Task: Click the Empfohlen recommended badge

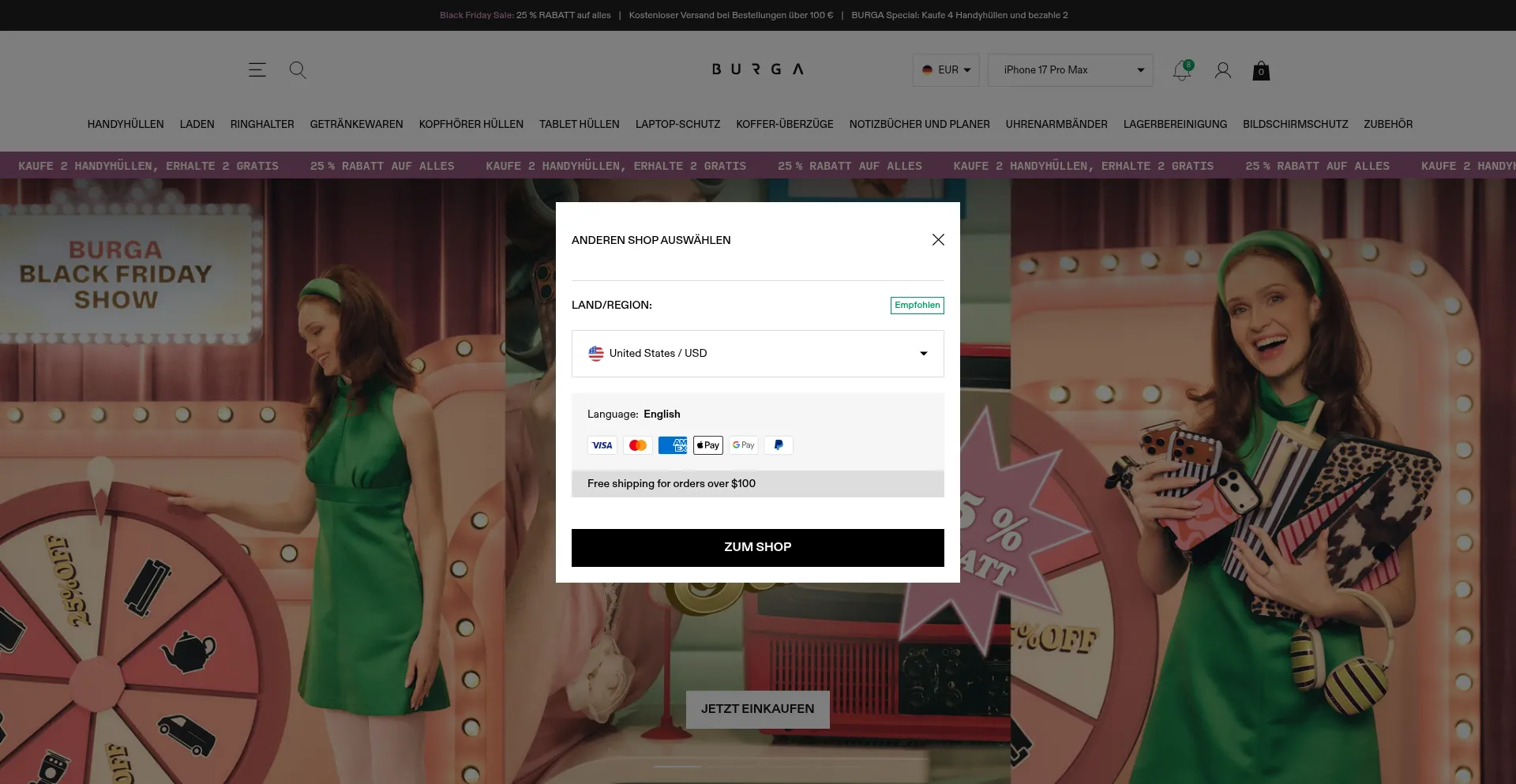Action: 917,306
